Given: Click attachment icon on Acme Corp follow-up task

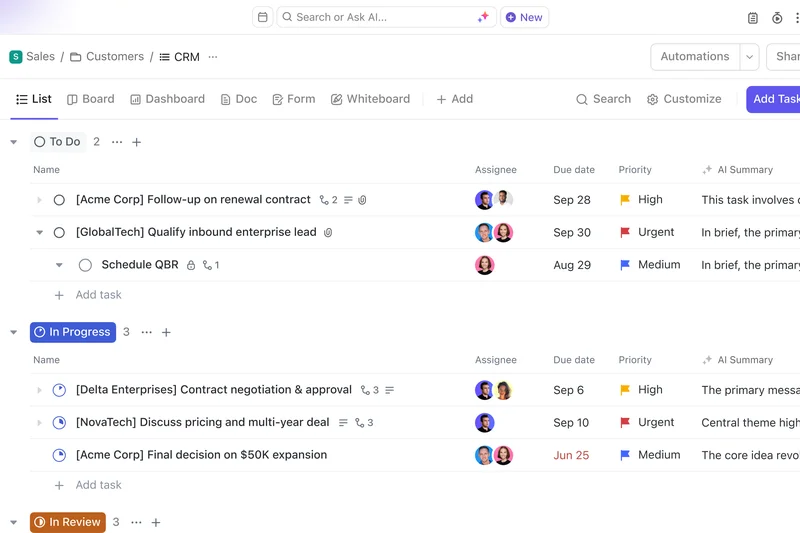Looking at the screenshot, I should (363, 200).
